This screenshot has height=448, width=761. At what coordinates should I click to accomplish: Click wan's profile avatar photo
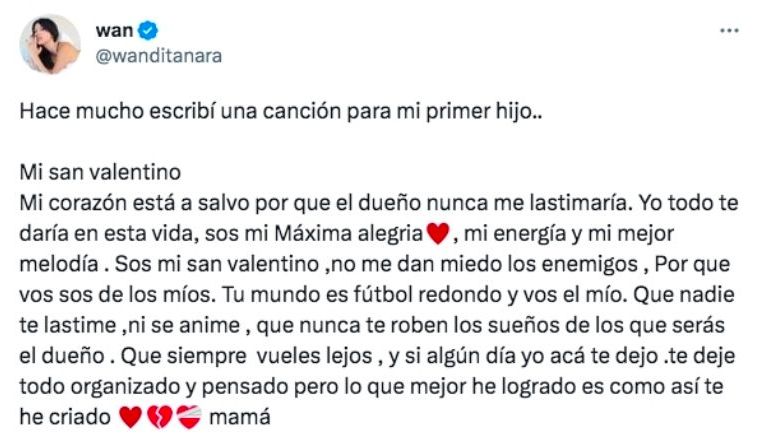point(50,44)
